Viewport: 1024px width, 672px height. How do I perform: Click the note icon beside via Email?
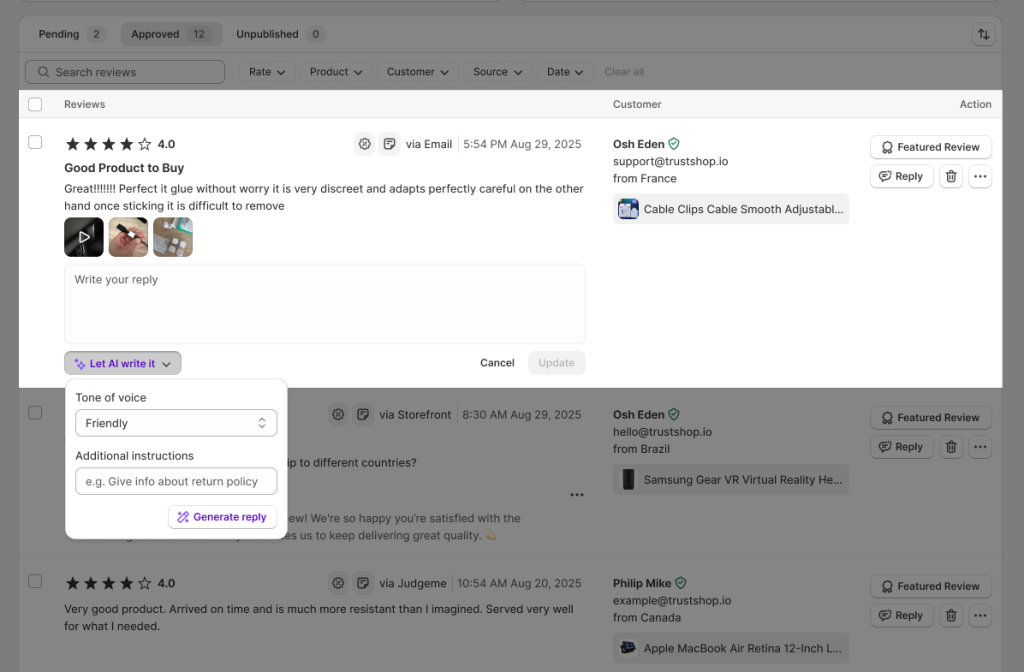[x=389, y=144]
